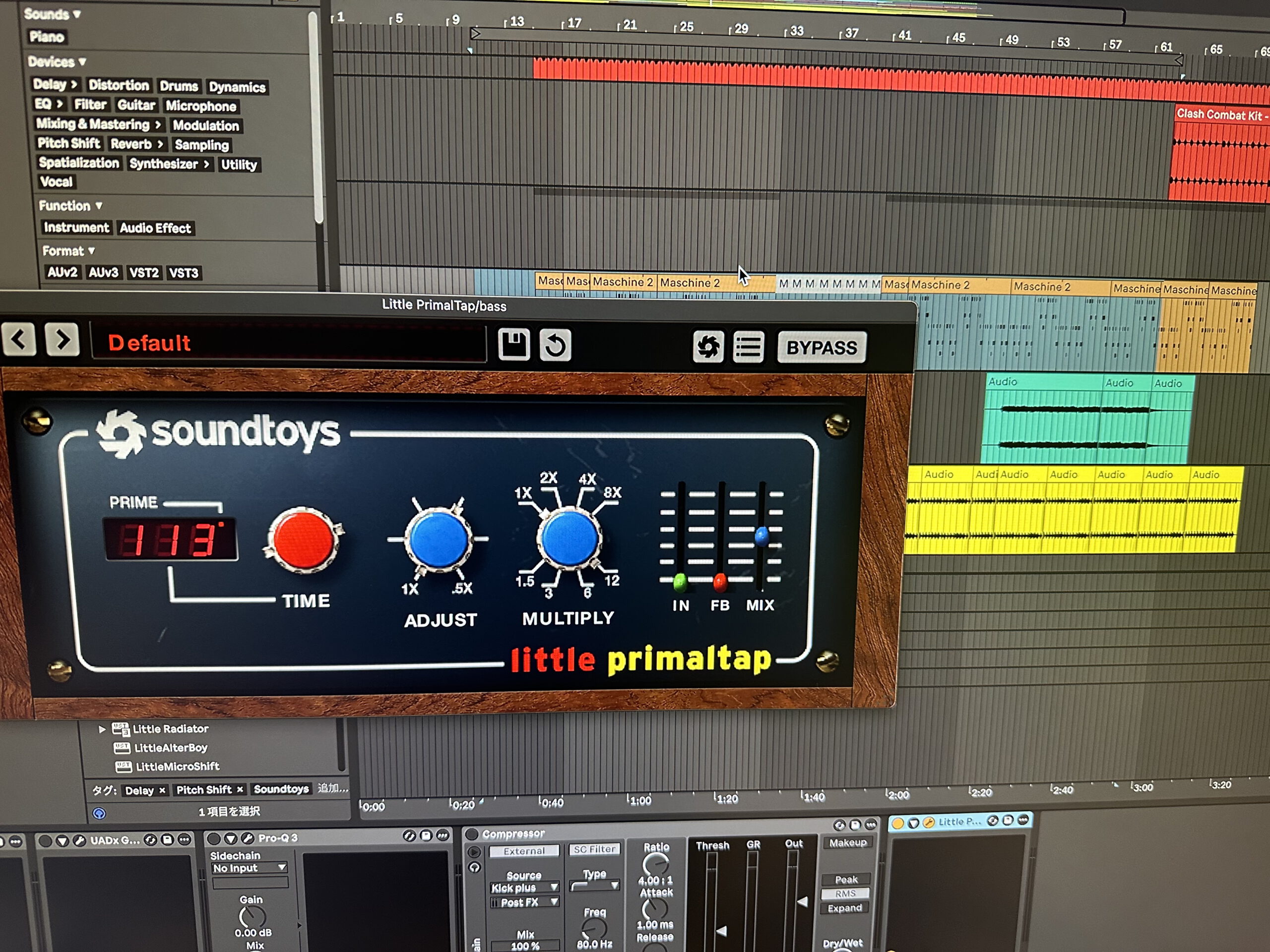Open the Kick plus source dropdown
Viewport: 1270px width, 952px height.
tap(524, 888)
